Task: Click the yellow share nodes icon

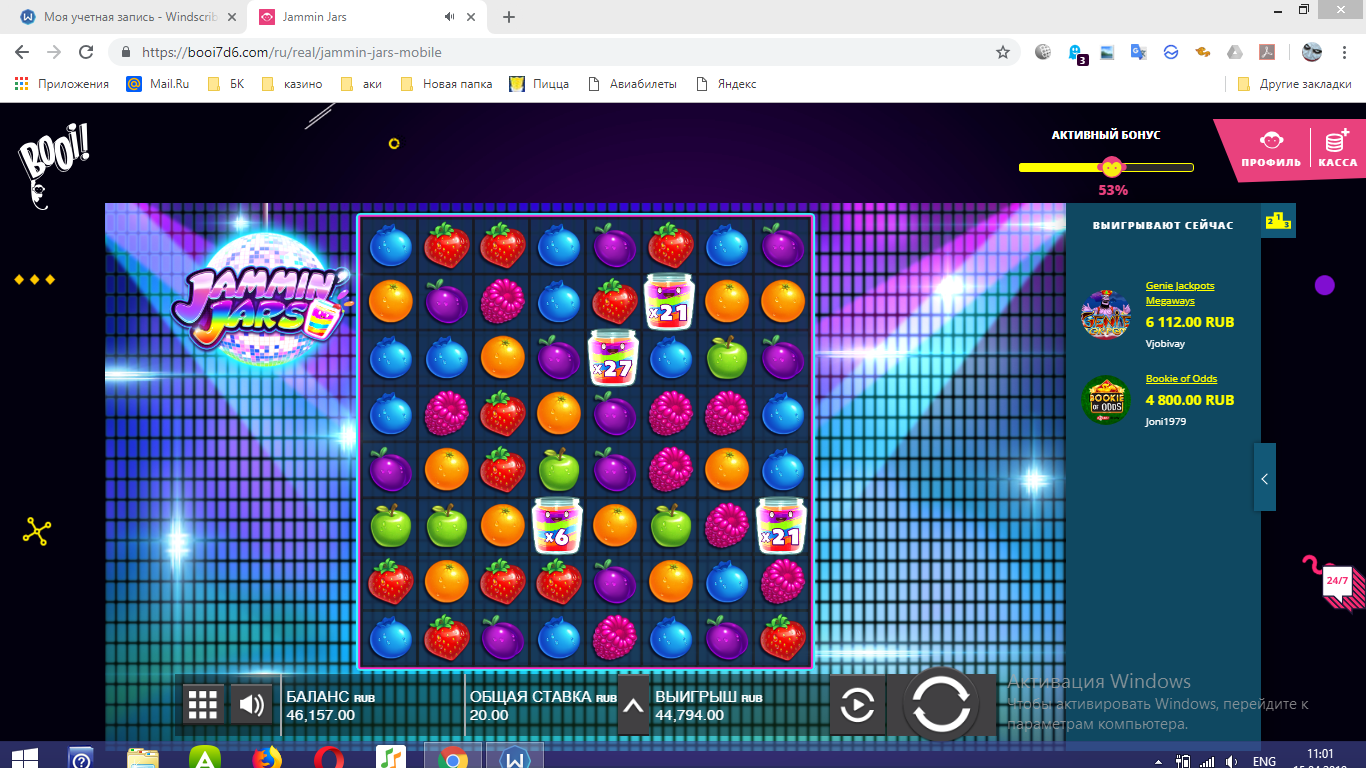Action: [37, 531]
